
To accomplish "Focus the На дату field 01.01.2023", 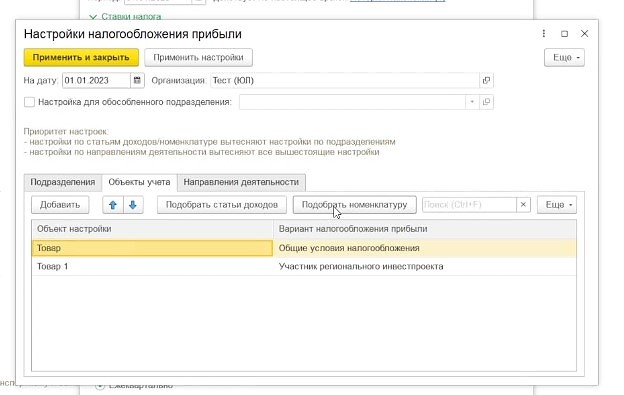I will pyautogui.click(x=96, y=80).
